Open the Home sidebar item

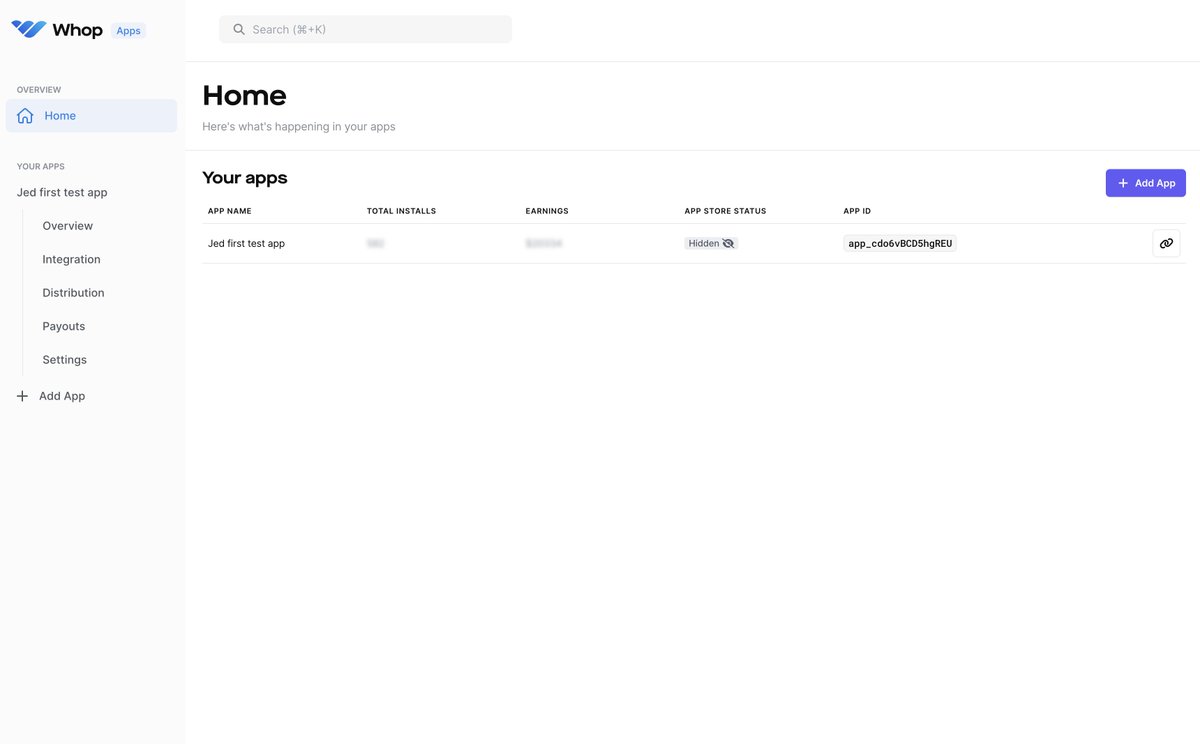pos(91,116)
